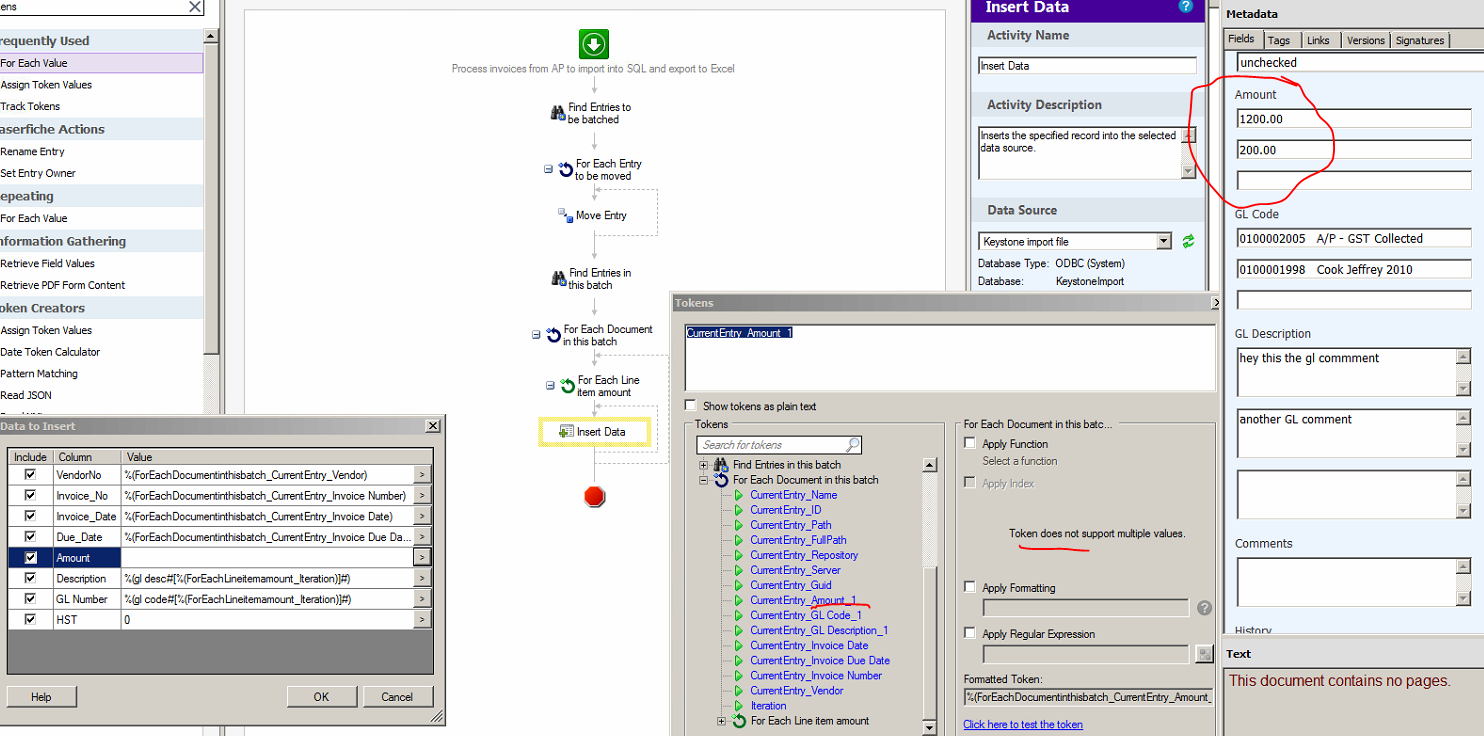Expand Find Entries in this batch in Tokens tree
Image resolution: width=1484 pixels, height=736 pixels.
coord(704,465)
